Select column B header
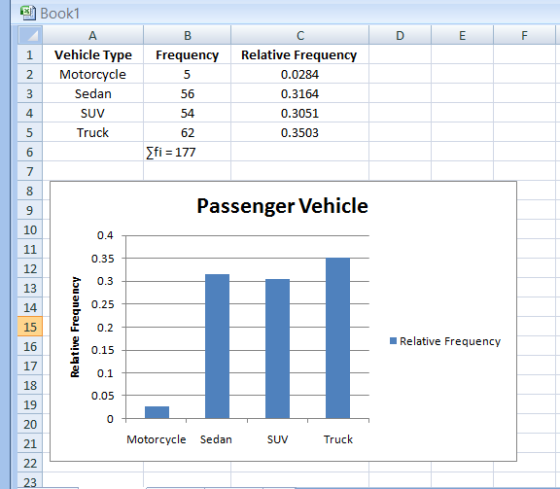560x489 pixels. [187, 35]
